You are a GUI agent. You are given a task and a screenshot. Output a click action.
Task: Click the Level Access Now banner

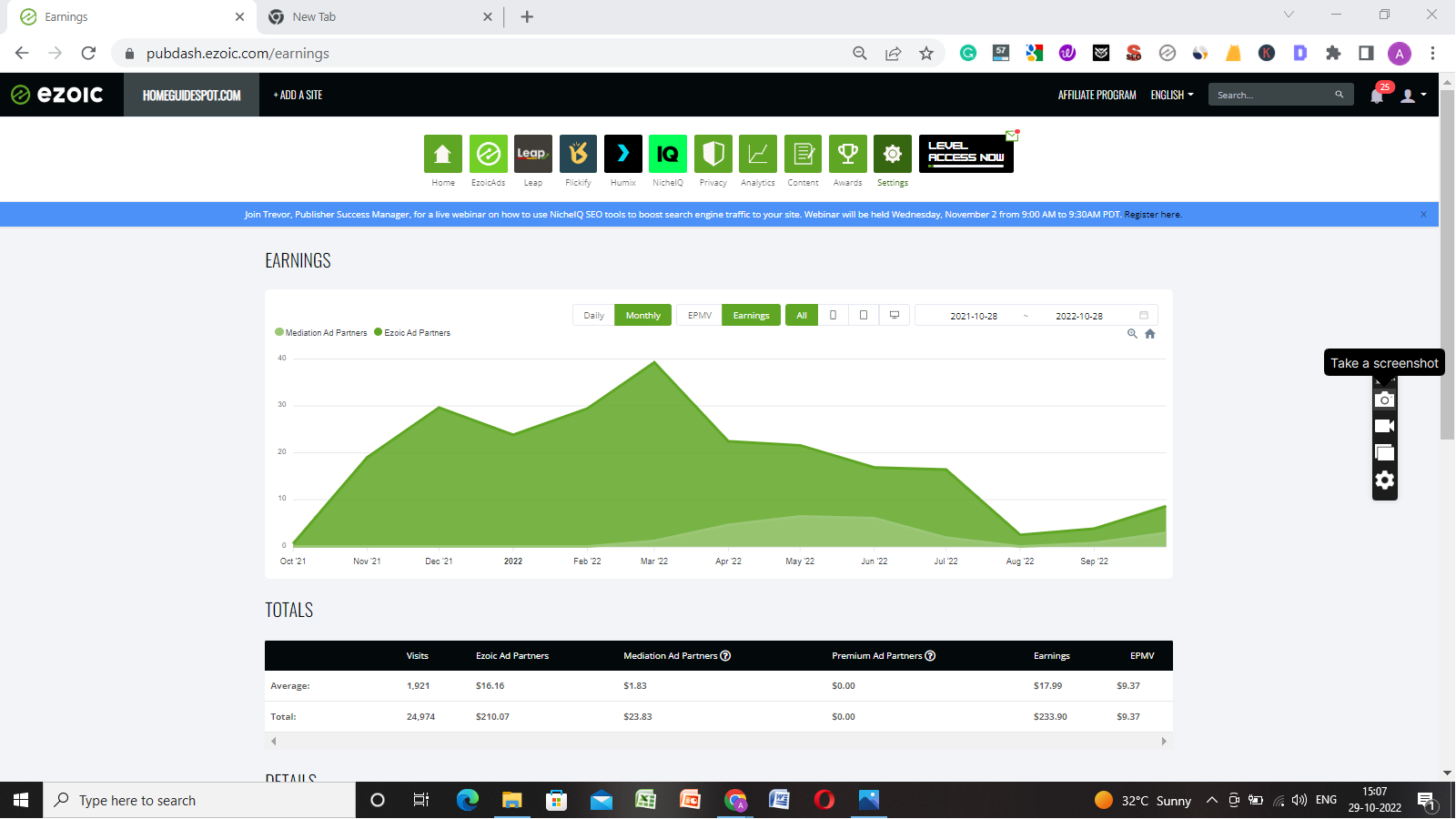(966, 154)
